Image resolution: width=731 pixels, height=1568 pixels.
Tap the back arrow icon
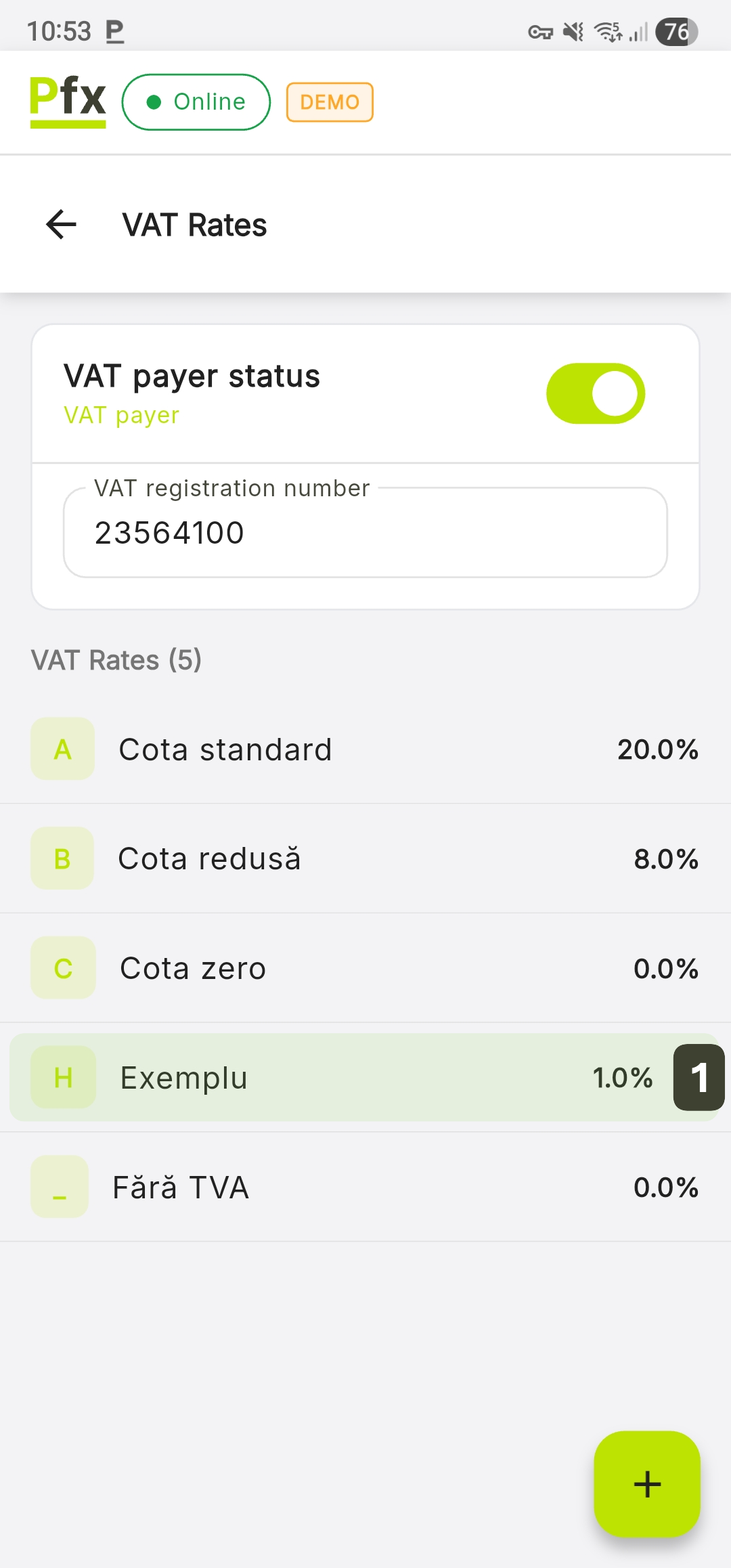point(61,225)
